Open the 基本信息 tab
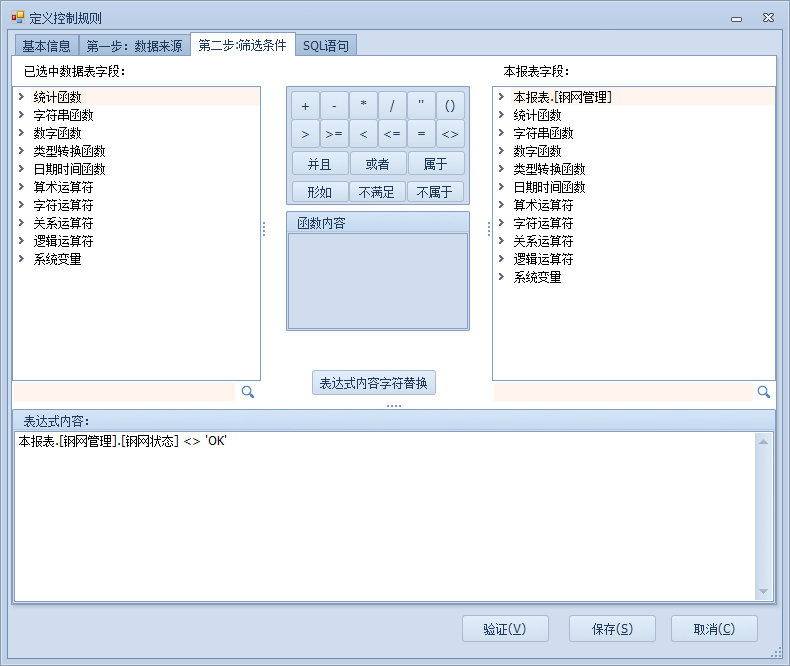Viewport: 790px width, 666px height. (x=46, y=46)
